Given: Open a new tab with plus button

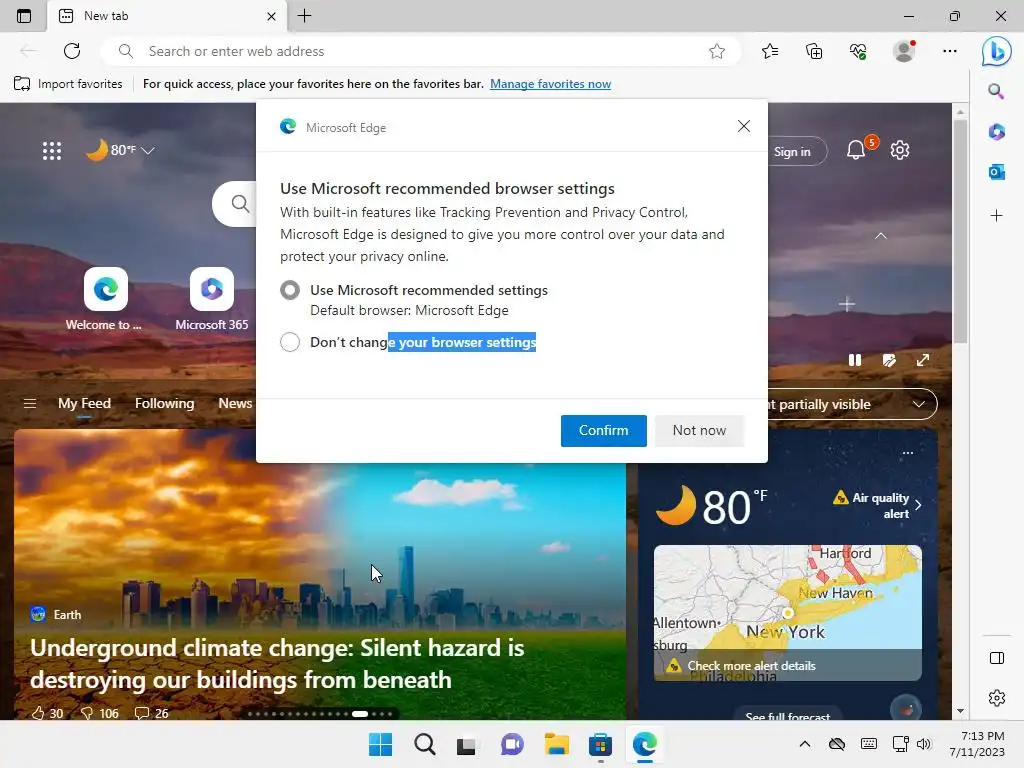Looking at the screenshot, I should [x=304, y=16].
